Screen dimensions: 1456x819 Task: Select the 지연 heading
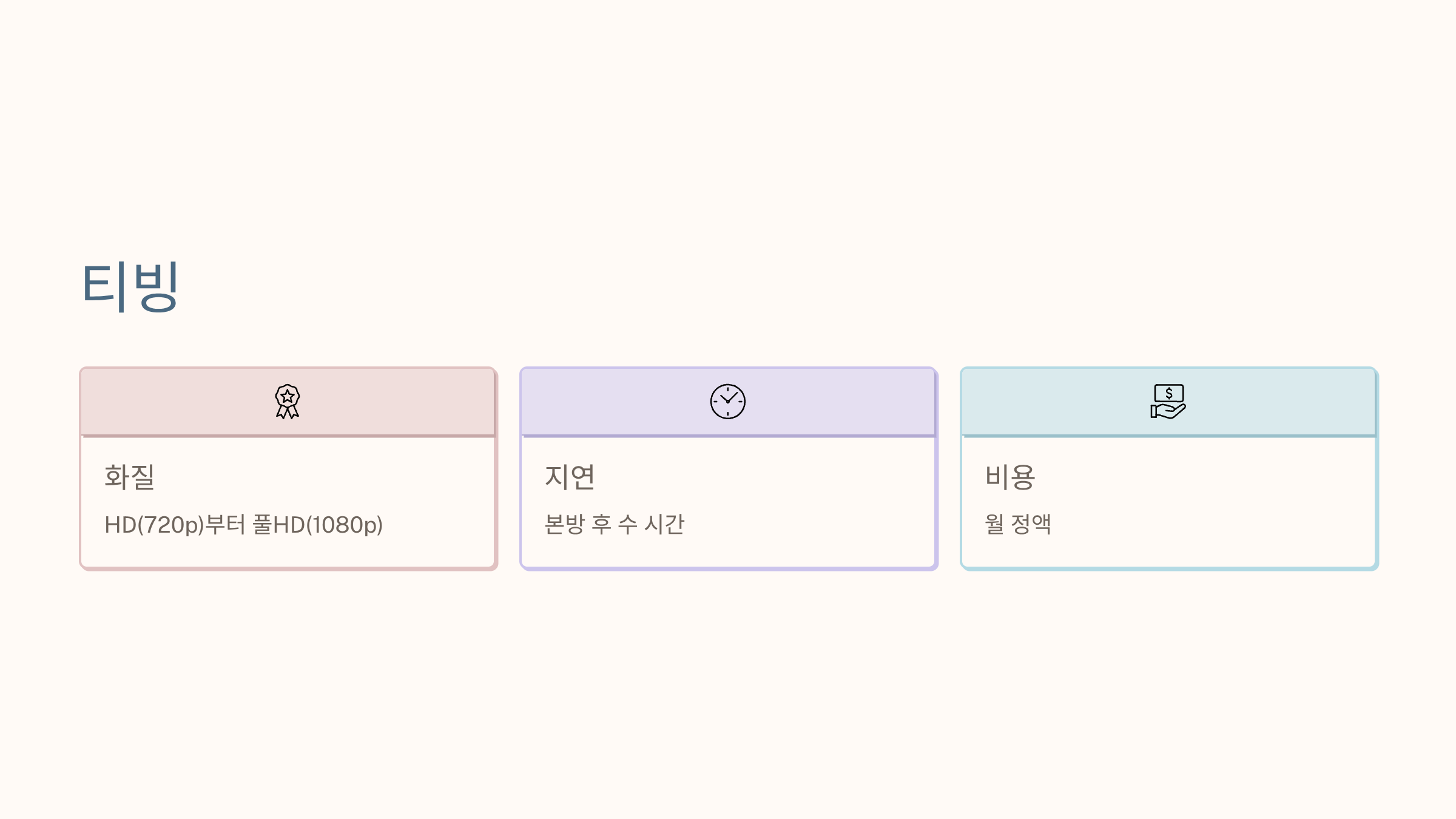pyautogui.click(x=570, y=477)
